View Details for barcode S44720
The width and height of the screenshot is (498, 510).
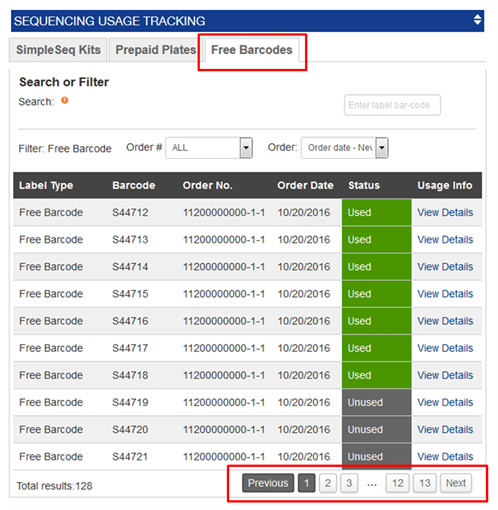(445, 429)
